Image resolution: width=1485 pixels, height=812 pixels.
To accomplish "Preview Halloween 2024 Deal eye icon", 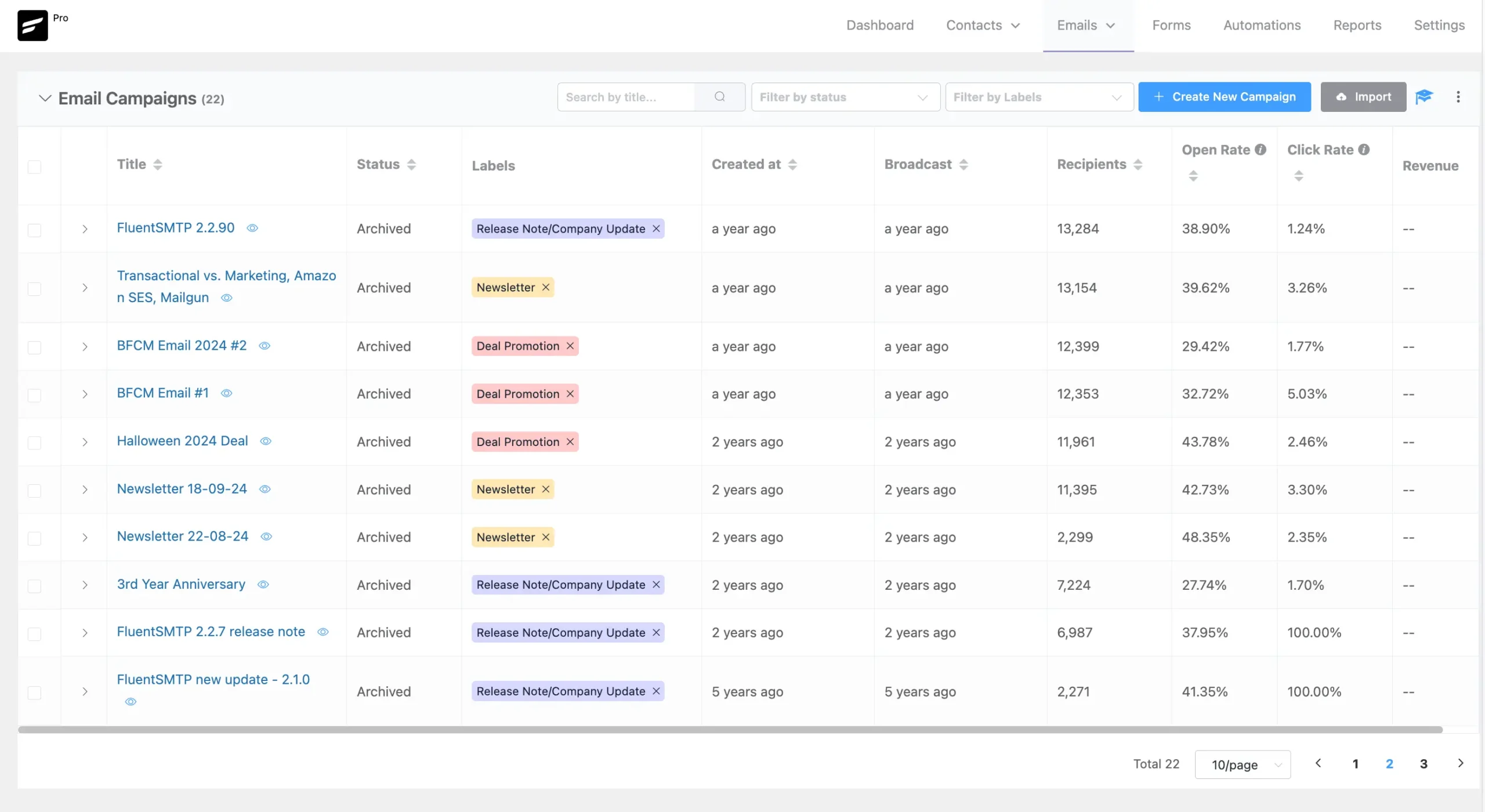I will (x=266, y=441).
